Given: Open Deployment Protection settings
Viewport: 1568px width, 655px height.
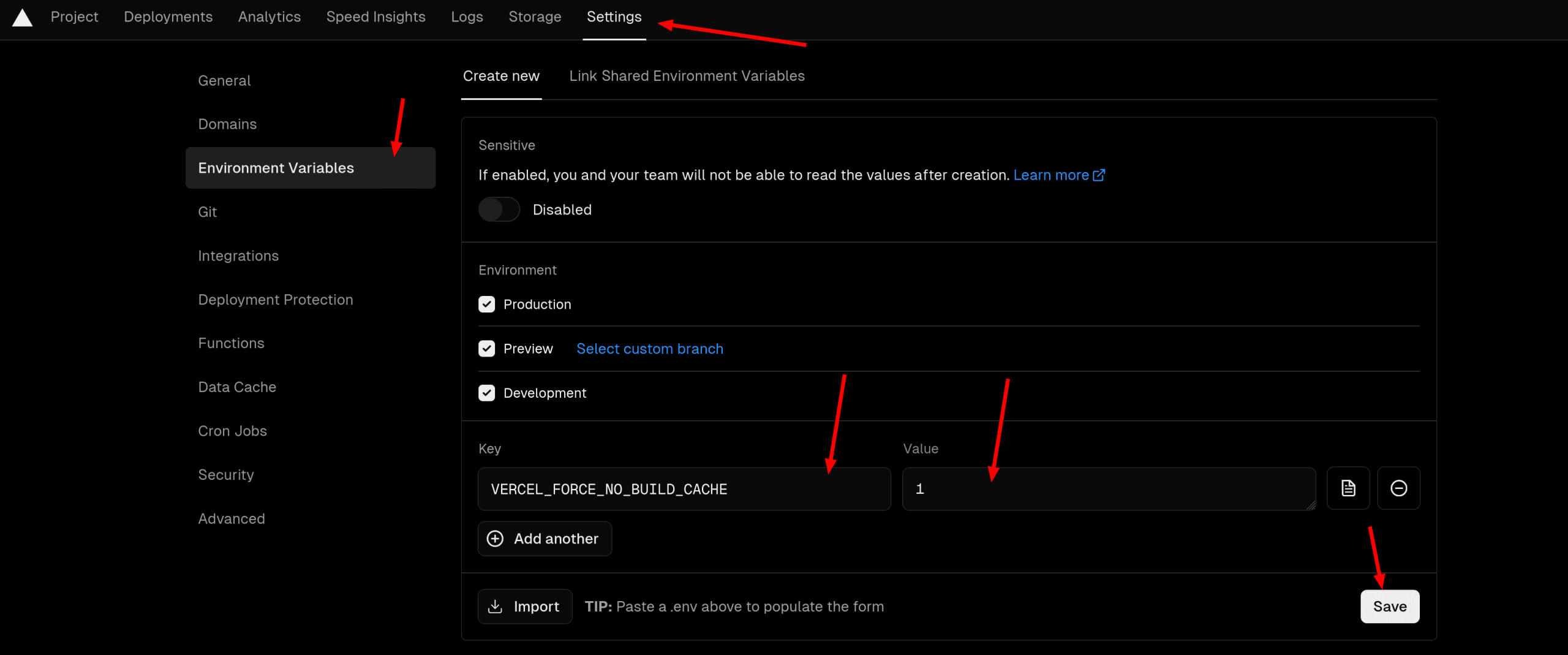Looking at the screenshot, I should pyautogui.click(x=275, y=300).
